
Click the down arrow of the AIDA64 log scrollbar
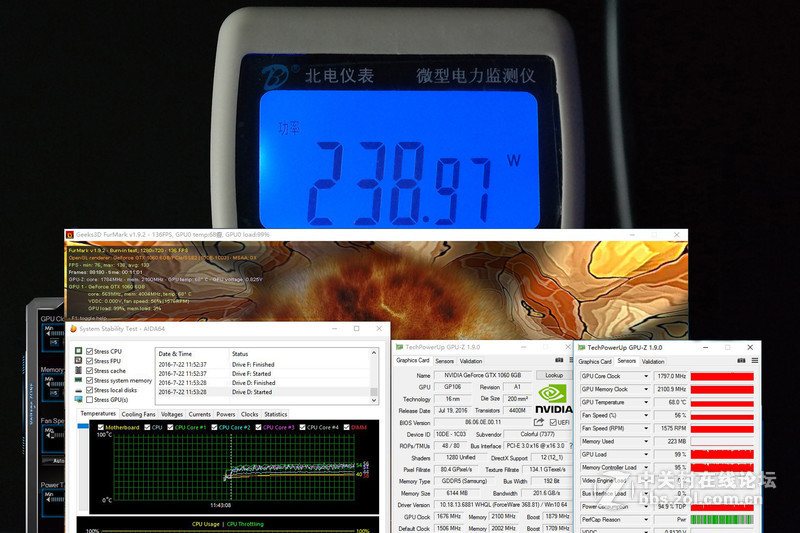pyautogui.click(x=374, y=400)
